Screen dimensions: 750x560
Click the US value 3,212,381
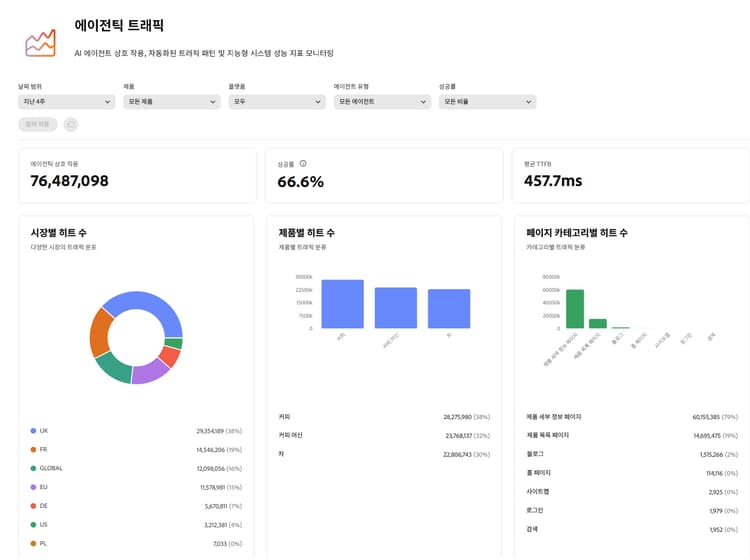click(216, 525)
